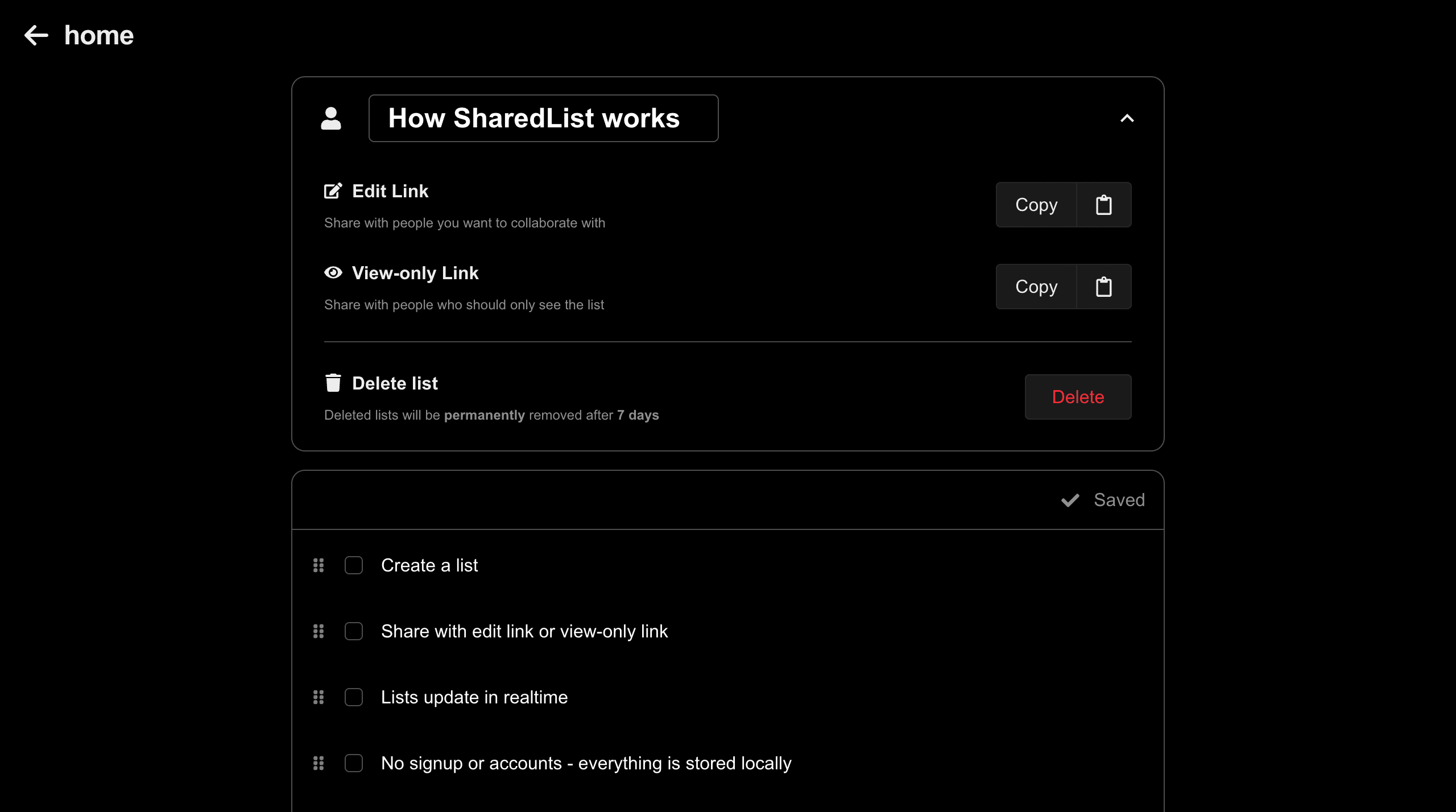Click the clipboard icon for the View-only Link
1456x812 pixels.
point(1103,287)
